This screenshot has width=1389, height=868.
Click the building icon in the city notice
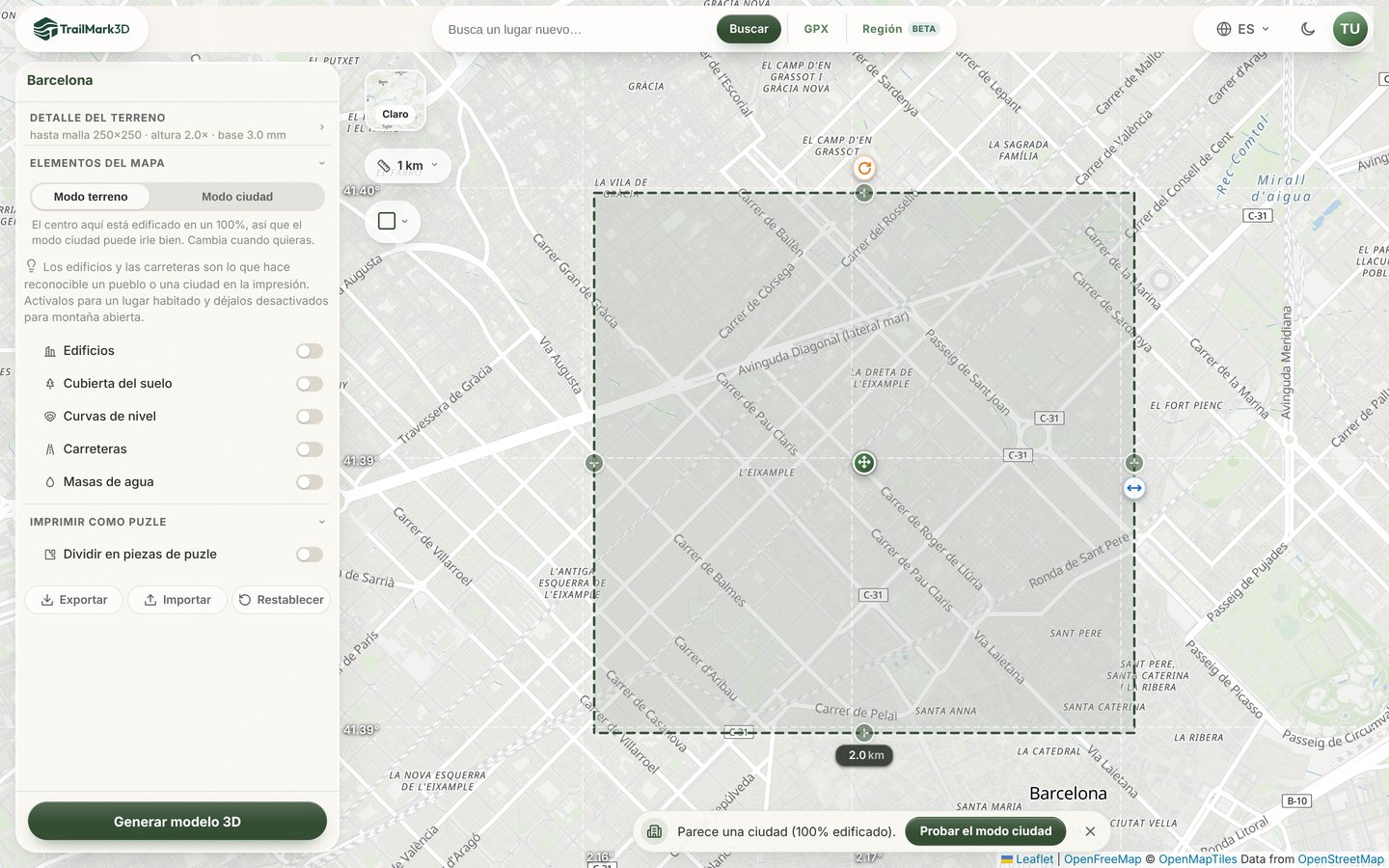pyautogui.click(x=655, y=831)
